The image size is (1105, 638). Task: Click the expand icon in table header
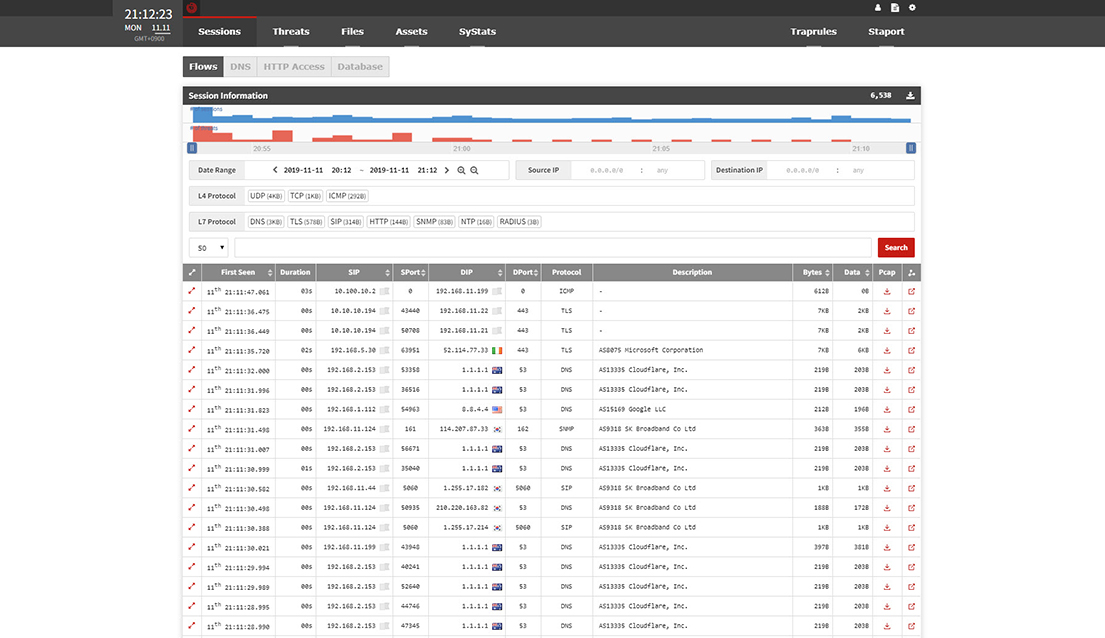[192, 272]
